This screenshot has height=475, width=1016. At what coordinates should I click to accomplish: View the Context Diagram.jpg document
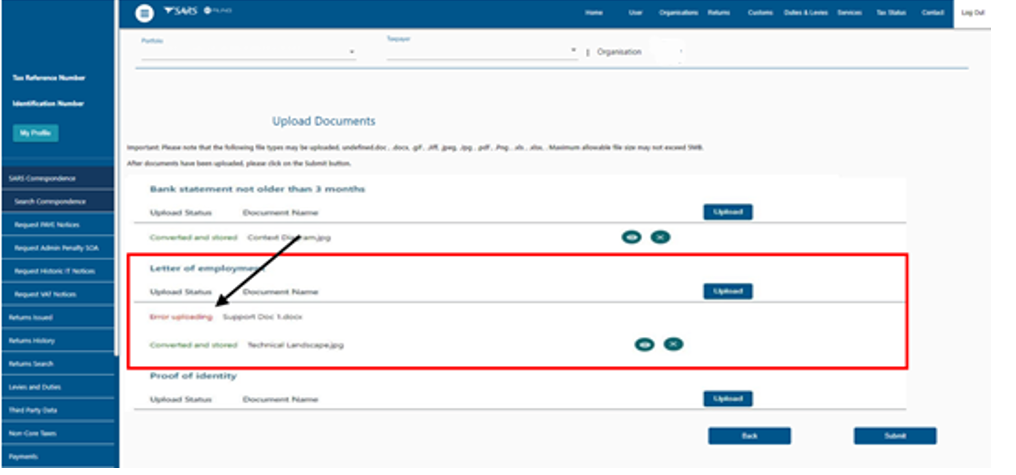coord(631,237)
